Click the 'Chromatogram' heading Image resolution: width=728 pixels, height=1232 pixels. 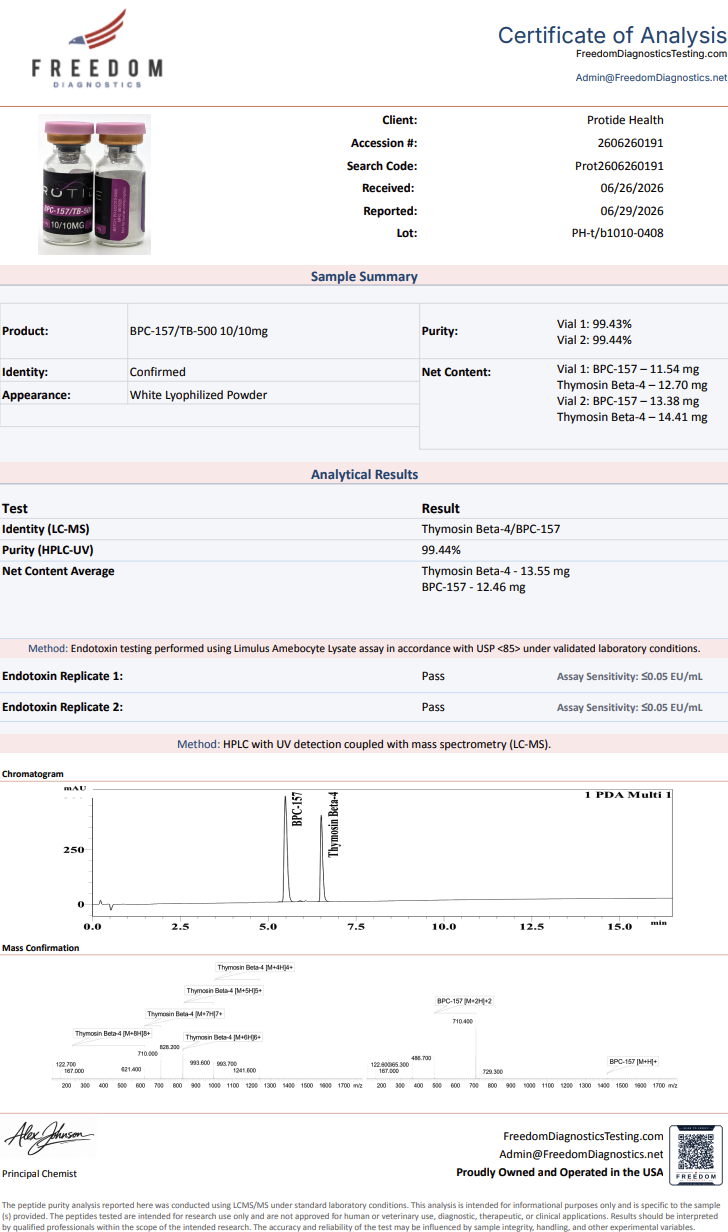(x=32, y=774)
